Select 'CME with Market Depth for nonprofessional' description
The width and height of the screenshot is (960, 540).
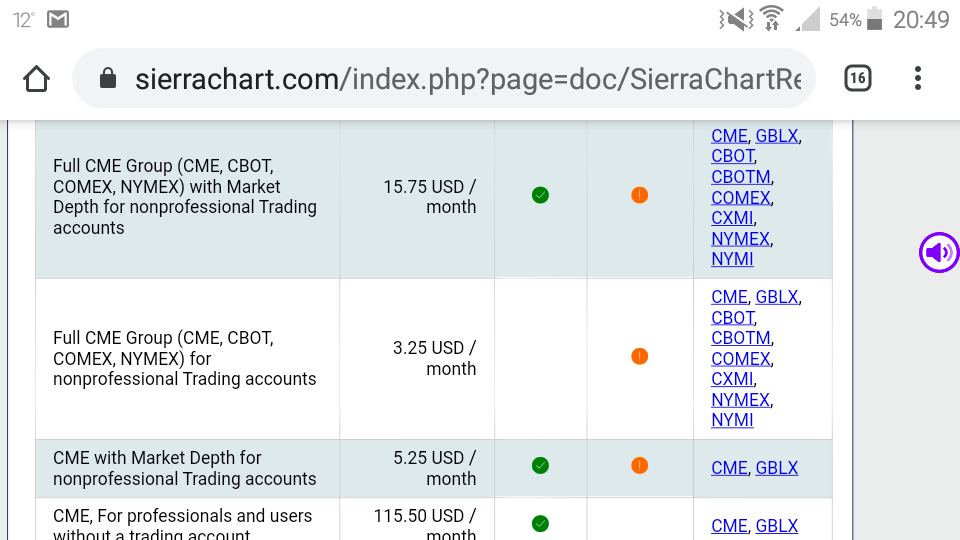click(x=185, y=468)
